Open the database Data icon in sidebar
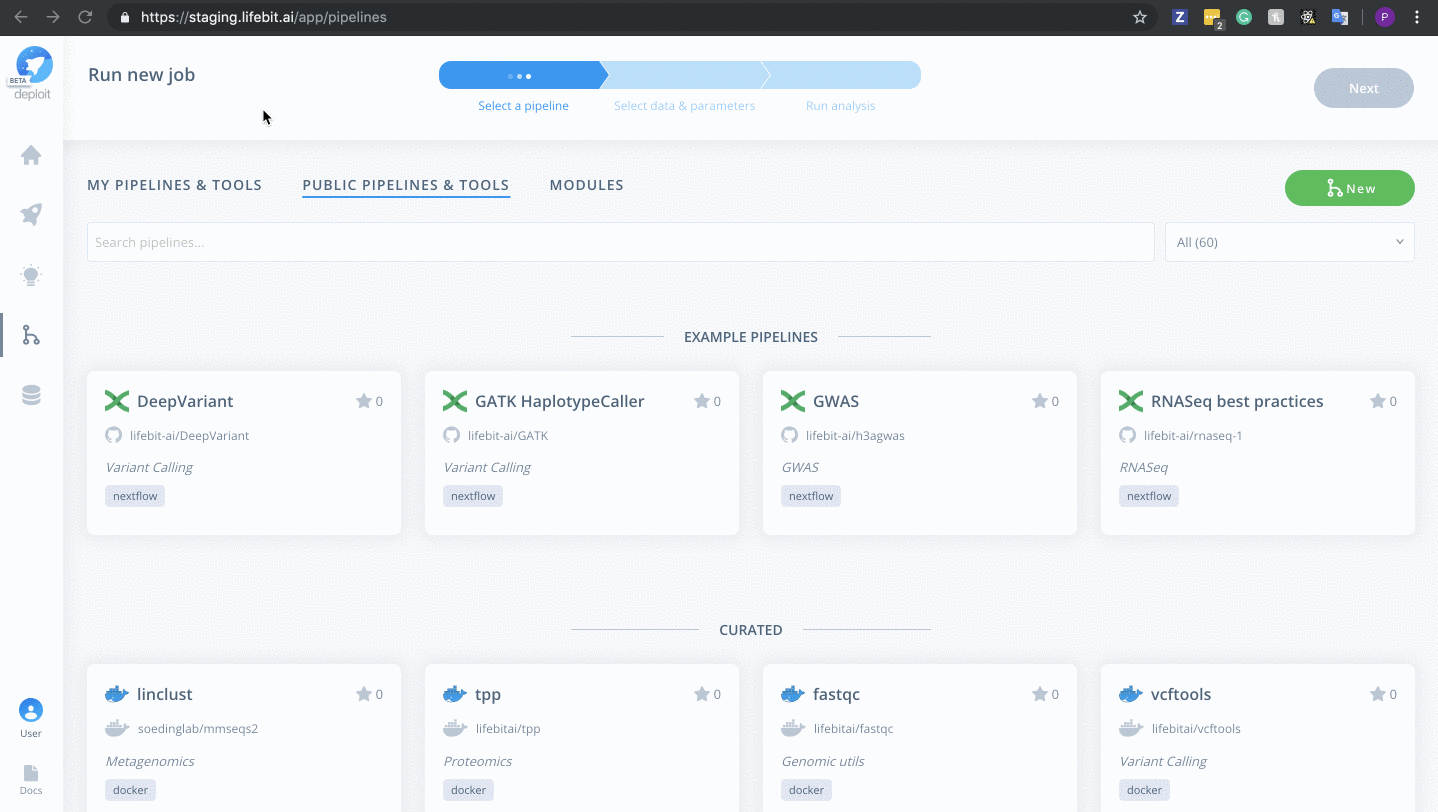Viewport: 1438px width, 812px height. pos(31,396)
